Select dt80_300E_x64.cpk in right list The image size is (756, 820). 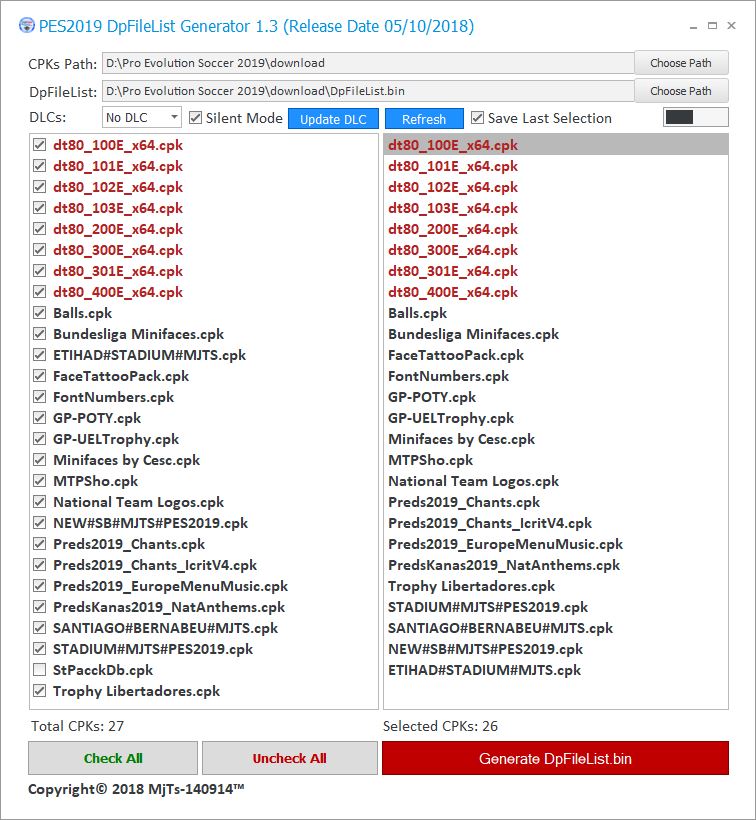click(x=556, y=250)
